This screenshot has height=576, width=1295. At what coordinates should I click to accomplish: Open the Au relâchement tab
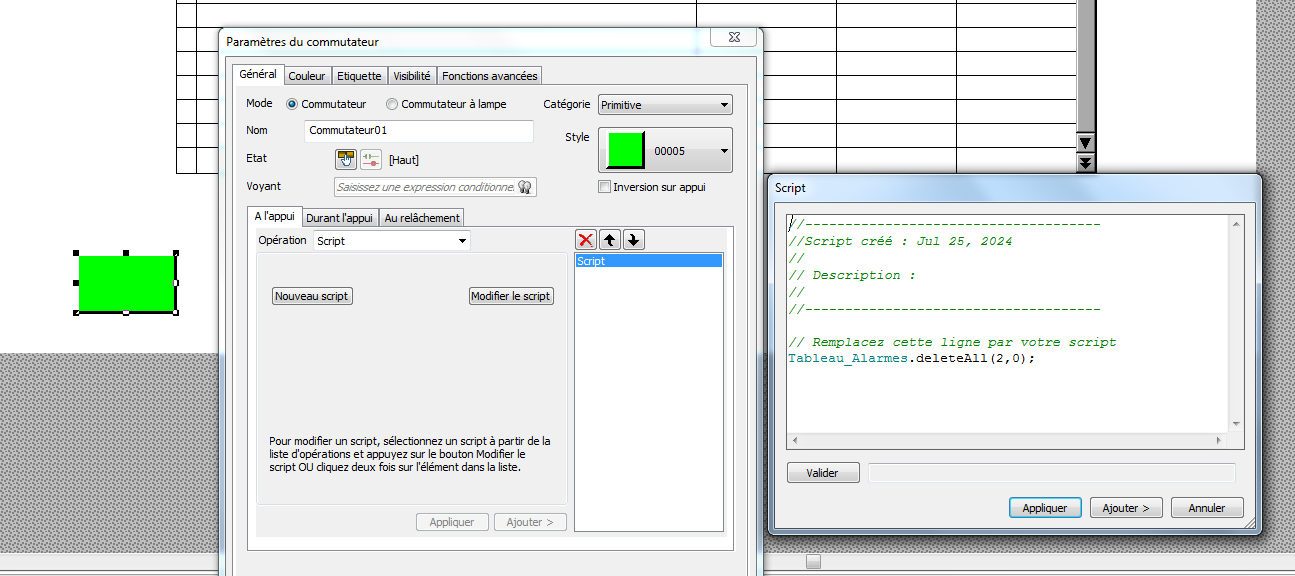[x=421, y=218]
